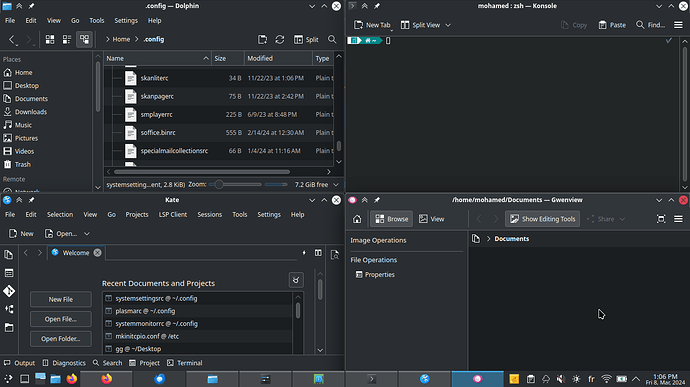Image resolution: width=690 pixels, height=387 pixels.
Task: Sort Dolphin files by Modified column
Action: pyautogui.click(x=278, y=58)
